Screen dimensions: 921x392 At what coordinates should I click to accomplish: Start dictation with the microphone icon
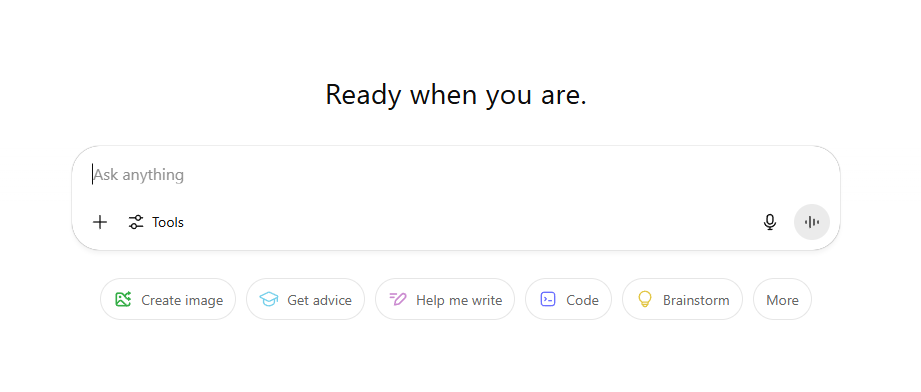pos(769,222)
